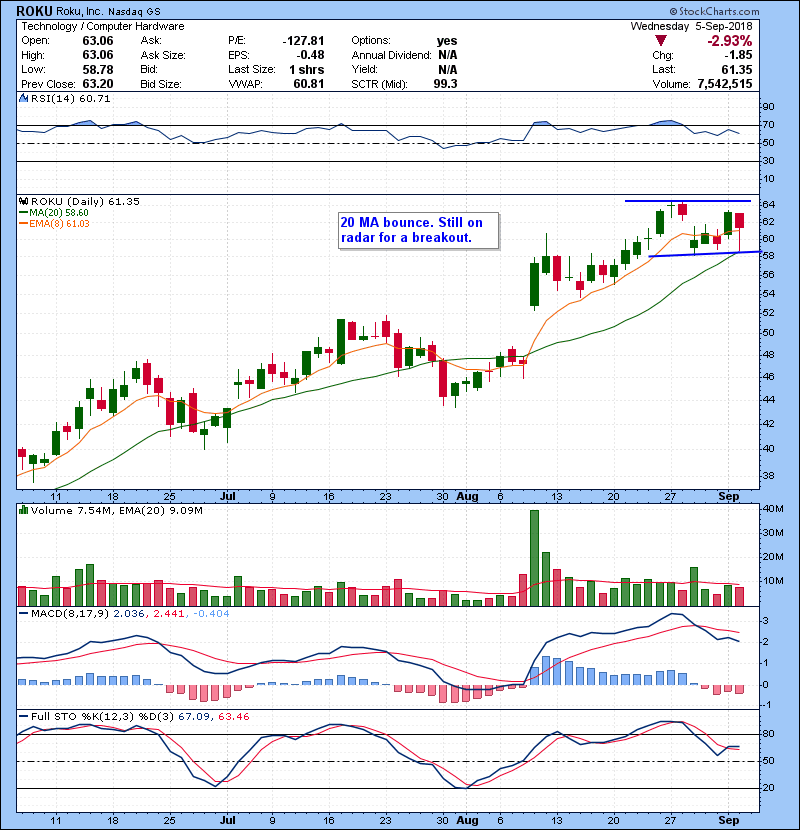The image size is (800, 830).
Task: Click the "Ask:" label
Action: coord(151,41)
